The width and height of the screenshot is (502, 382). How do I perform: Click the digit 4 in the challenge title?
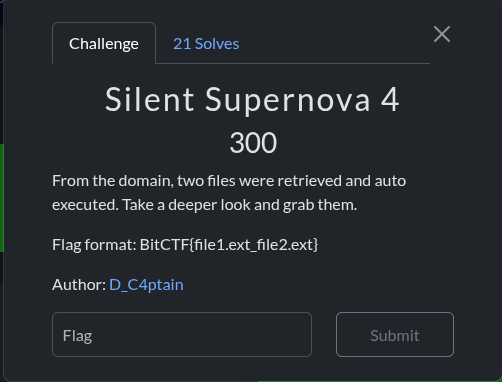coord(390,100)
